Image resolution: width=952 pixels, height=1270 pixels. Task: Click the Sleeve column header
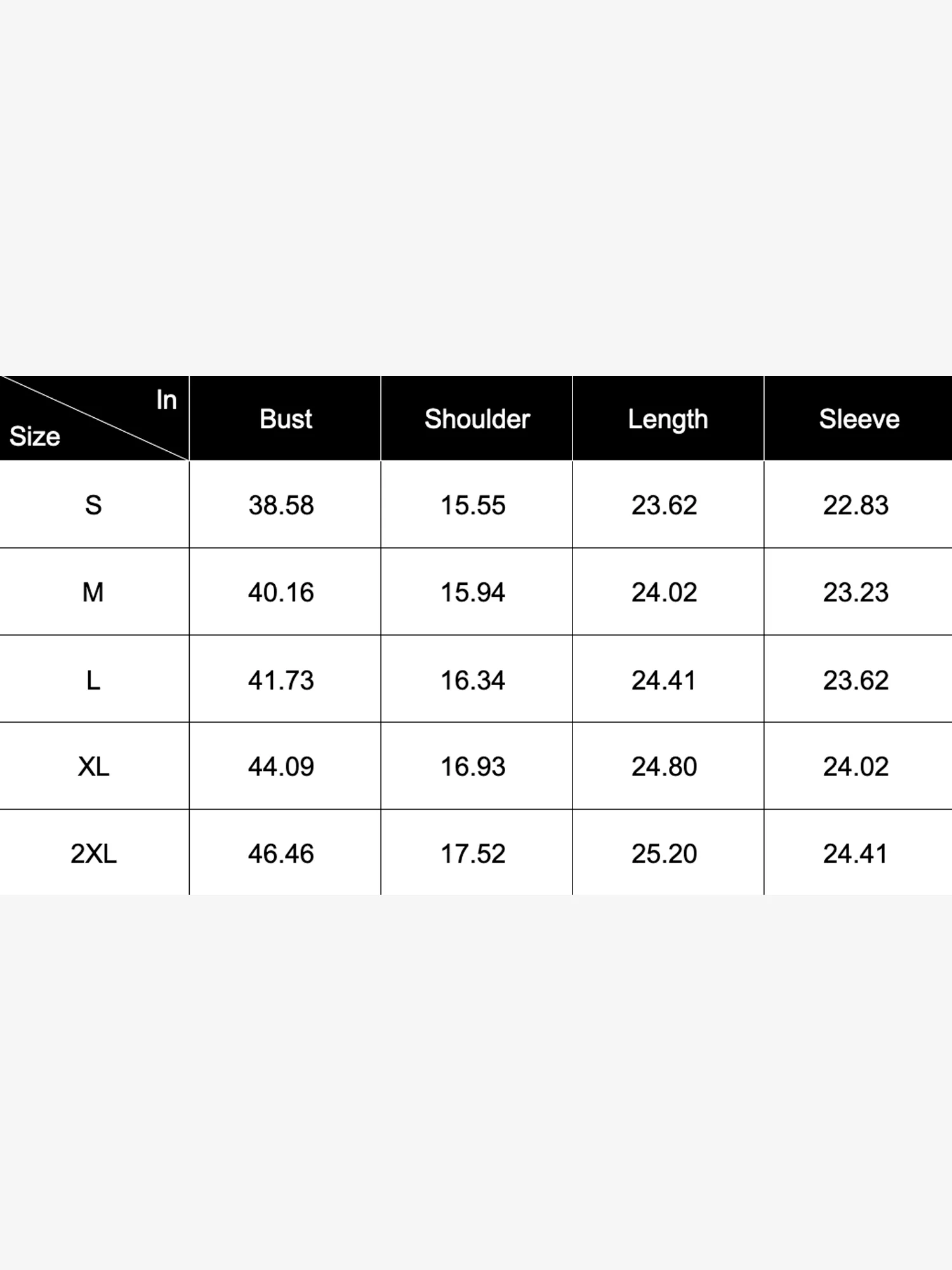[859, 419]
